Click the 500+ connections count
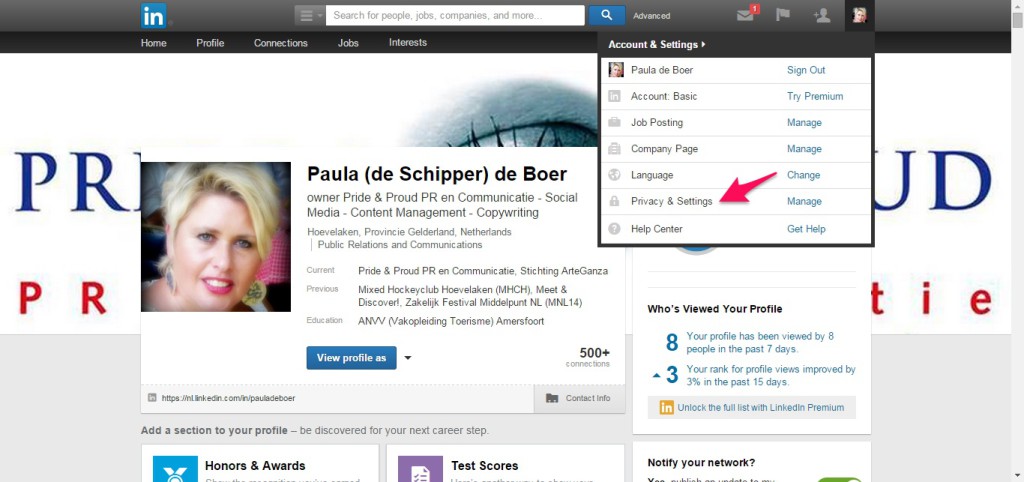 pyautogui.click(x=588, y=357)
